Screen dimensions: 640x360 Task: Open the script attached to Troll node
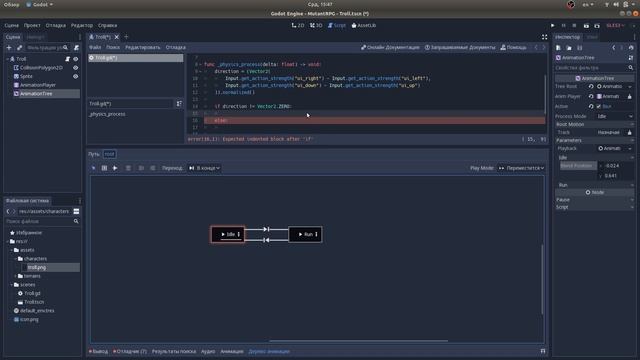tap(68, 59)
